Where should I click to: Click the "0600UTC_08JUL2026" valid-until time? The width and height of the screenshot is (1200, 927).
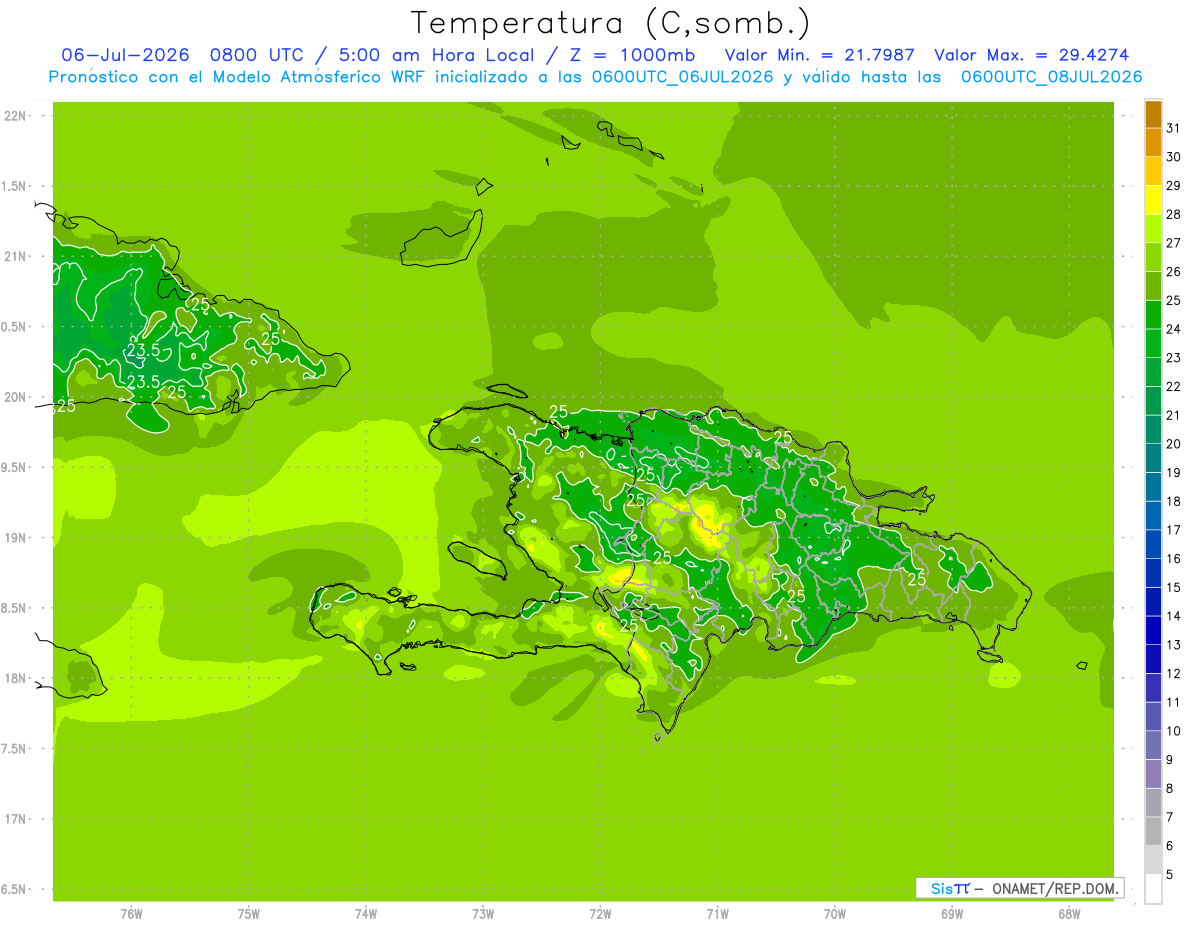[x=1051, y=77]
